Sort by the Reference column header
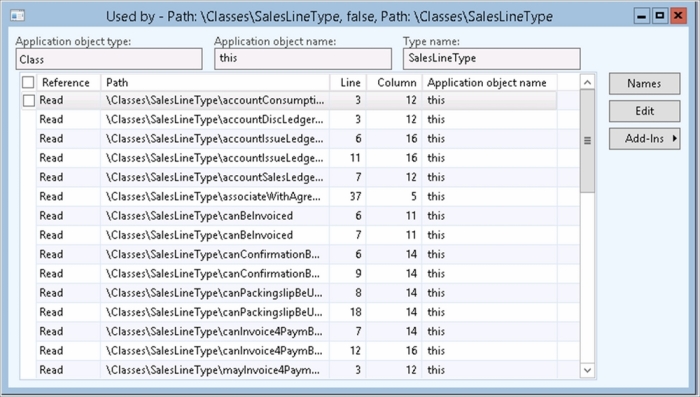The height and width of the screenshot is (397, 700). pos(68,83)
